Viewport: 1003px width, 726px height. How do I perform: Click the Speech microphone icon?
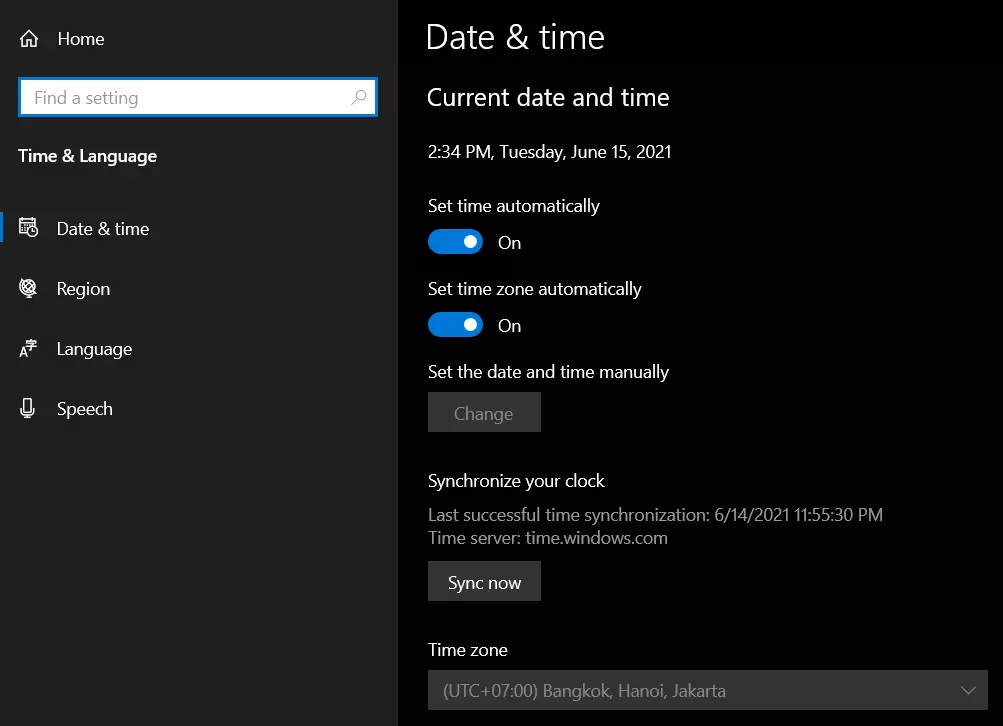[28, 408]
